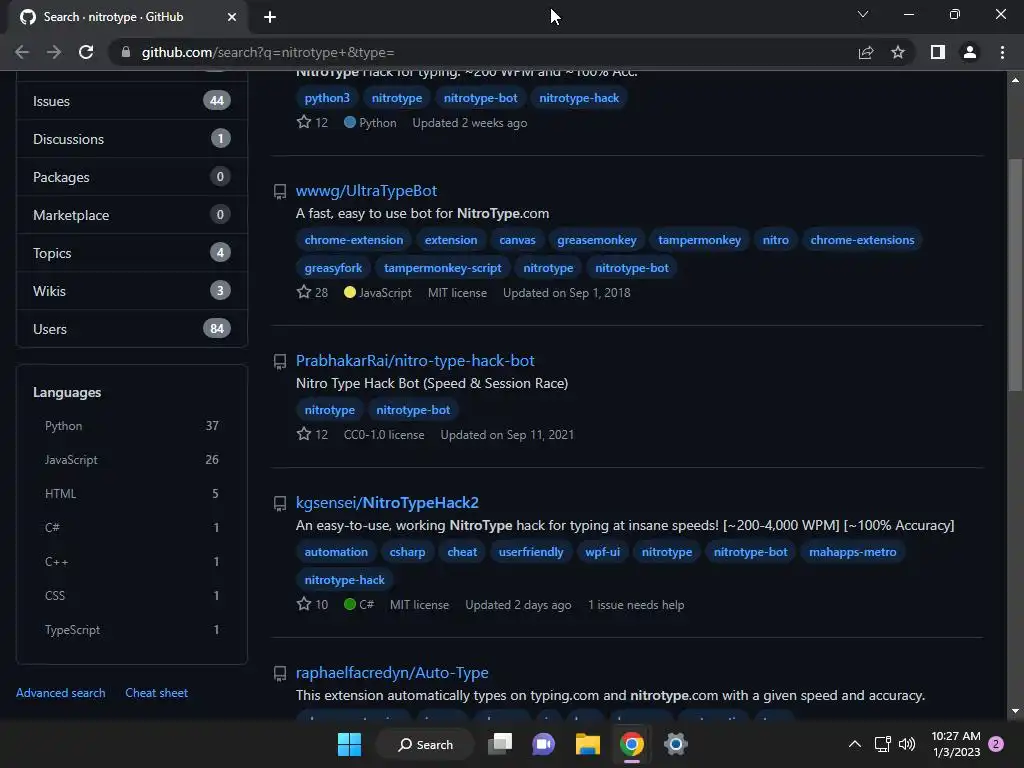This screenshot has height=768, width=1024.
Task: Click star count on PrabhakarRai/nitro-type-hack-bot
Action: [313, 434]
